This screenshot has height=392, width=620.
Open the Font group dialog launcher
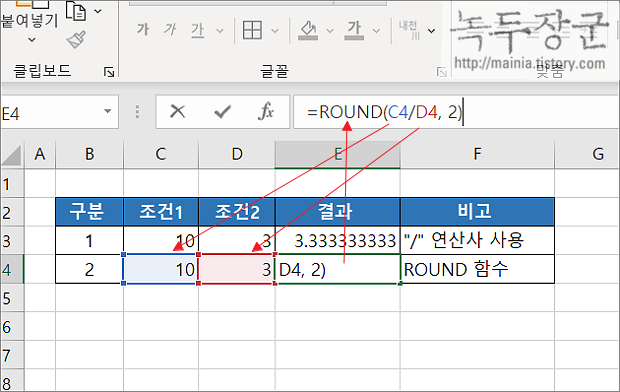click(x=442, y=72)
